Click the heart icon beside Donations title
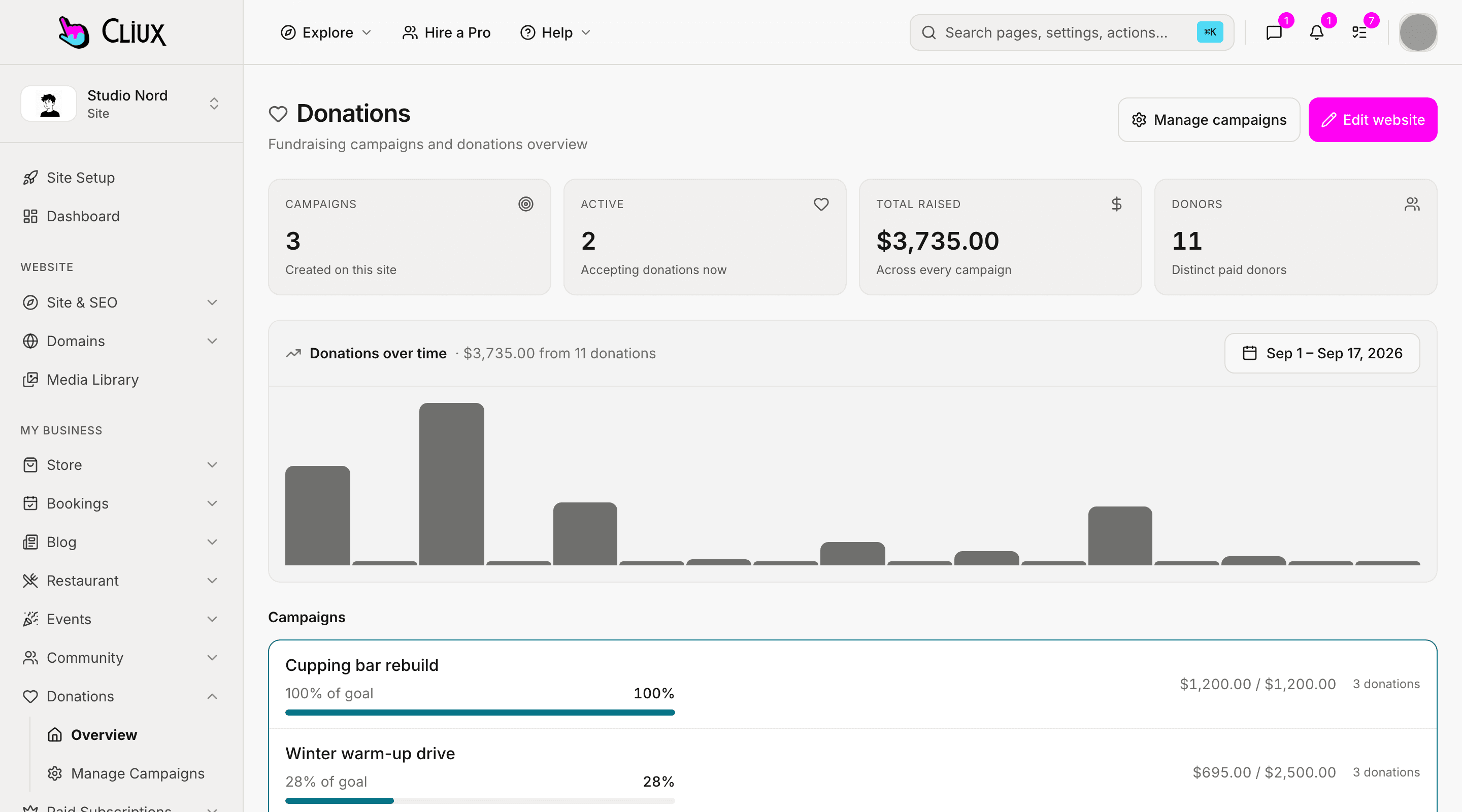Screen dimensions: 1462x812 click(x=278, y=114)
